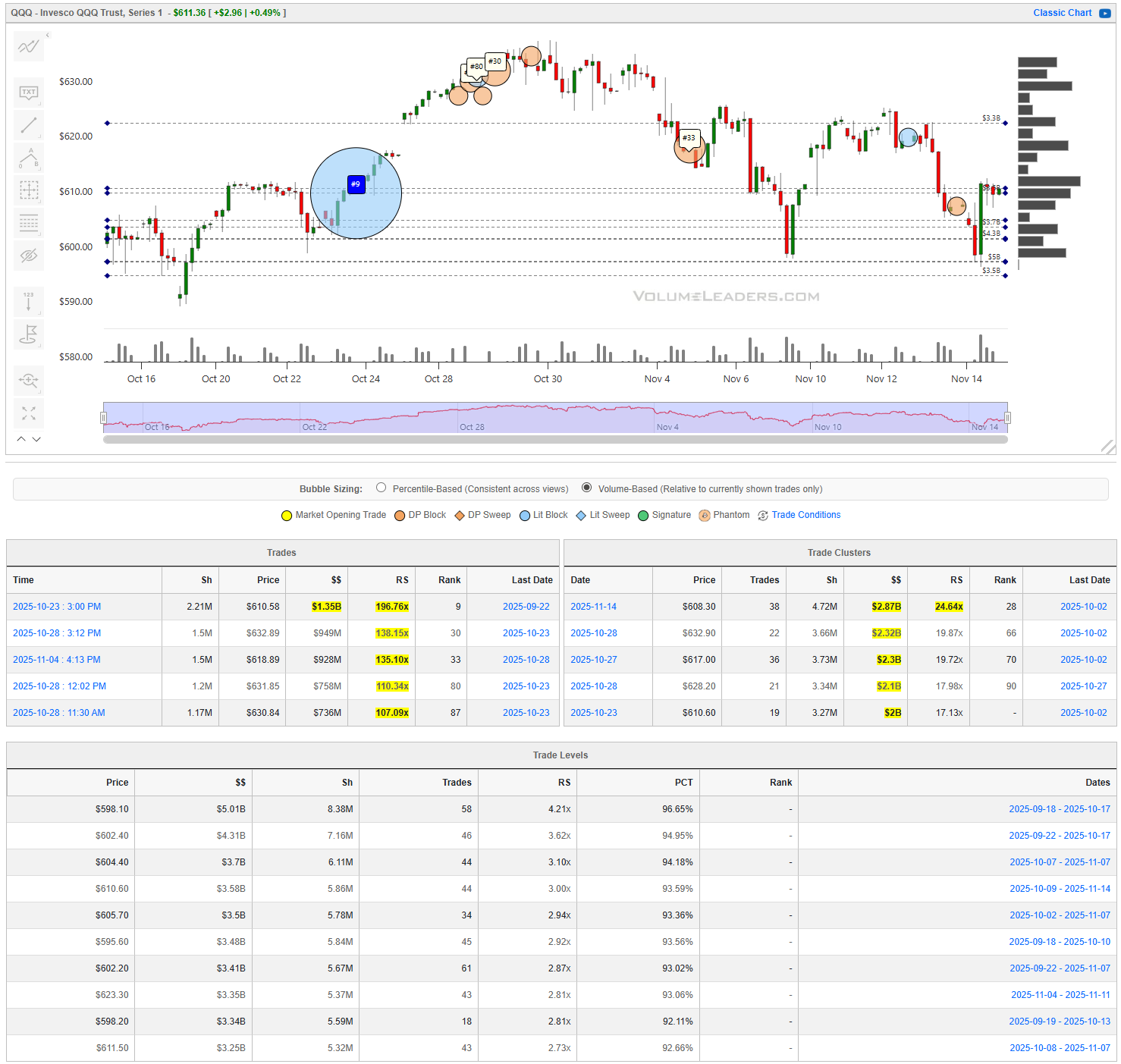Click the #33 trade marker
The image size is (1121, 1064).
[689, 138]
